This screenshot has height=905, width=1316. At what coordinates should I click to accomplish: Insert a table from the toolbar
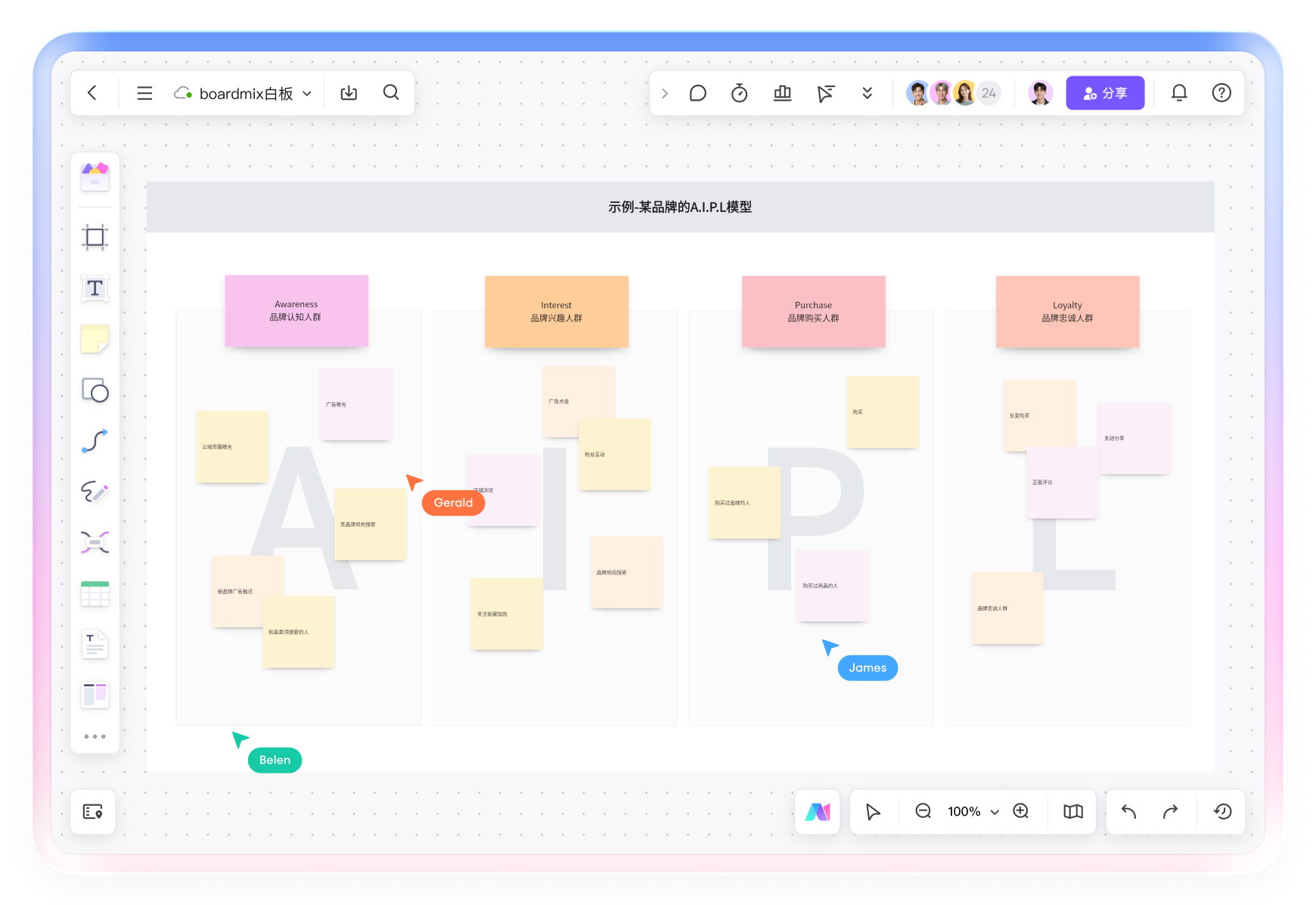click(95, 594)
